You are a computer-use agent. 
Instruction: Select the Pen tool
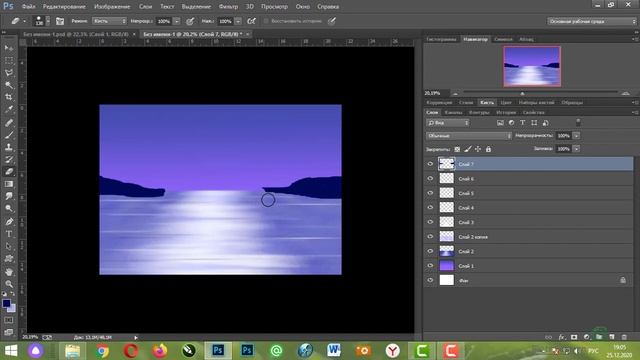point(9,222)
